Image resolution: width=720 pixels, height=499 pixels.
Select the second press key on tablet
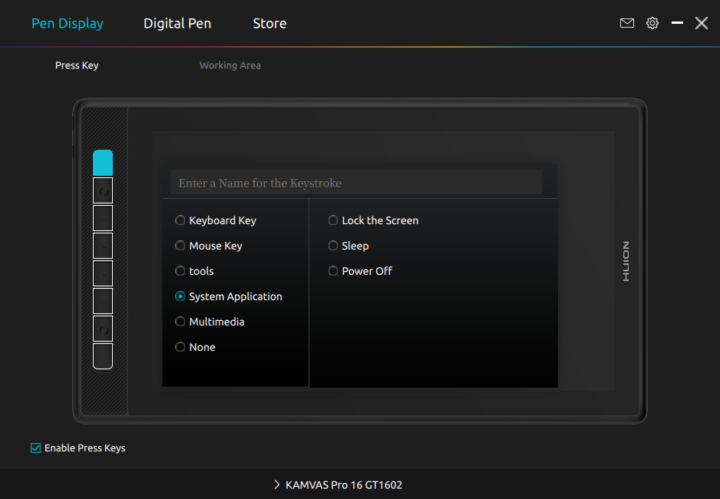103,191
